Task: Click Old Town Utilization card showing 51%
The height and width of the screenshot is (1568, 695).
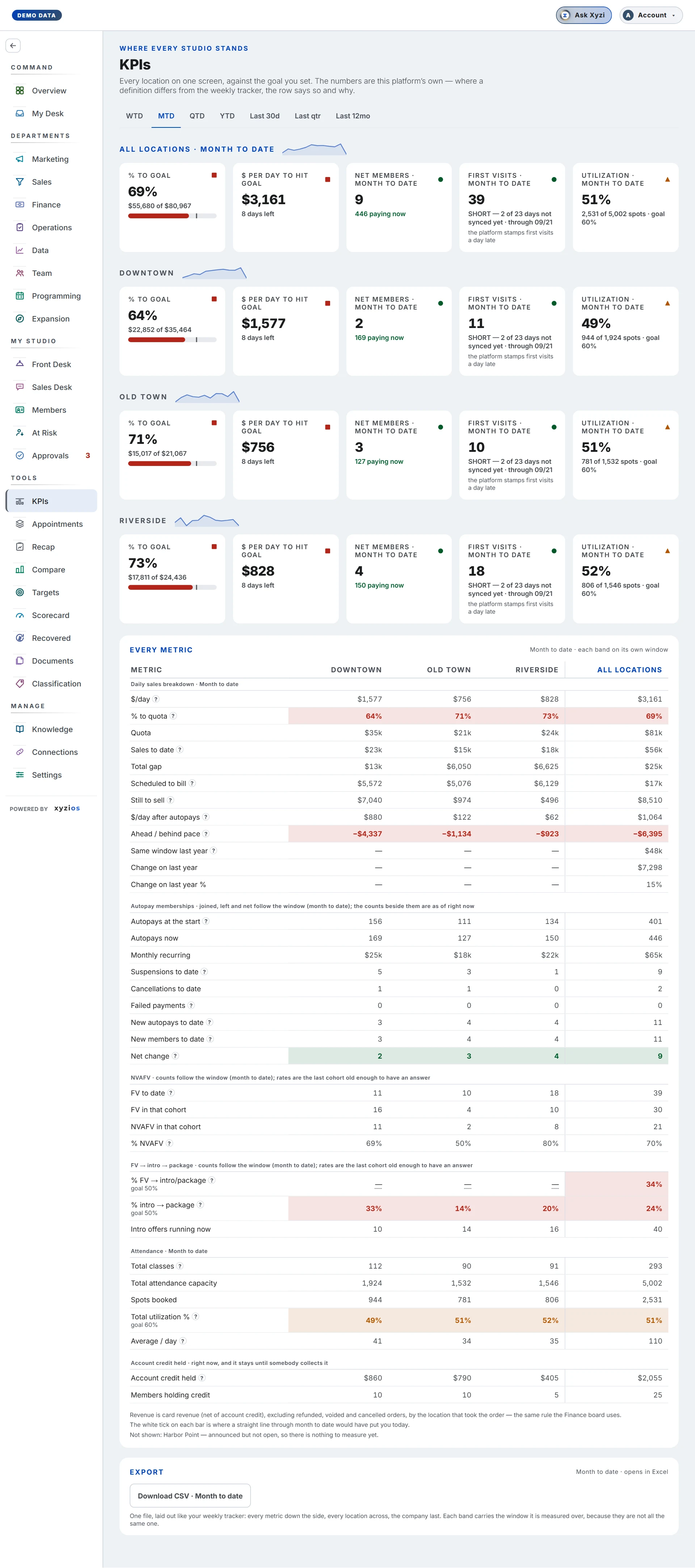Action: click(x=625, y=455)
